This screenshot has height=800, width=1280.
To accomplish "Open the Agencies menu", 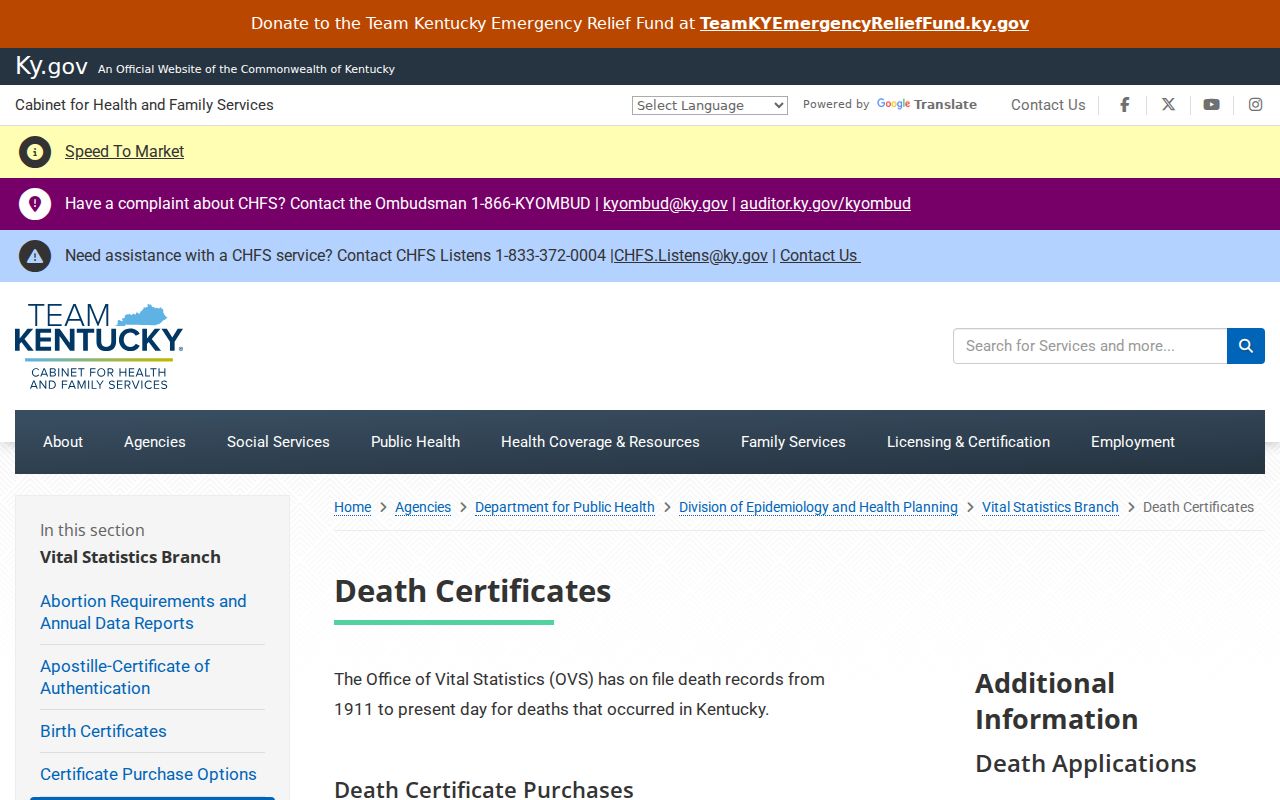I will (155, 442).
